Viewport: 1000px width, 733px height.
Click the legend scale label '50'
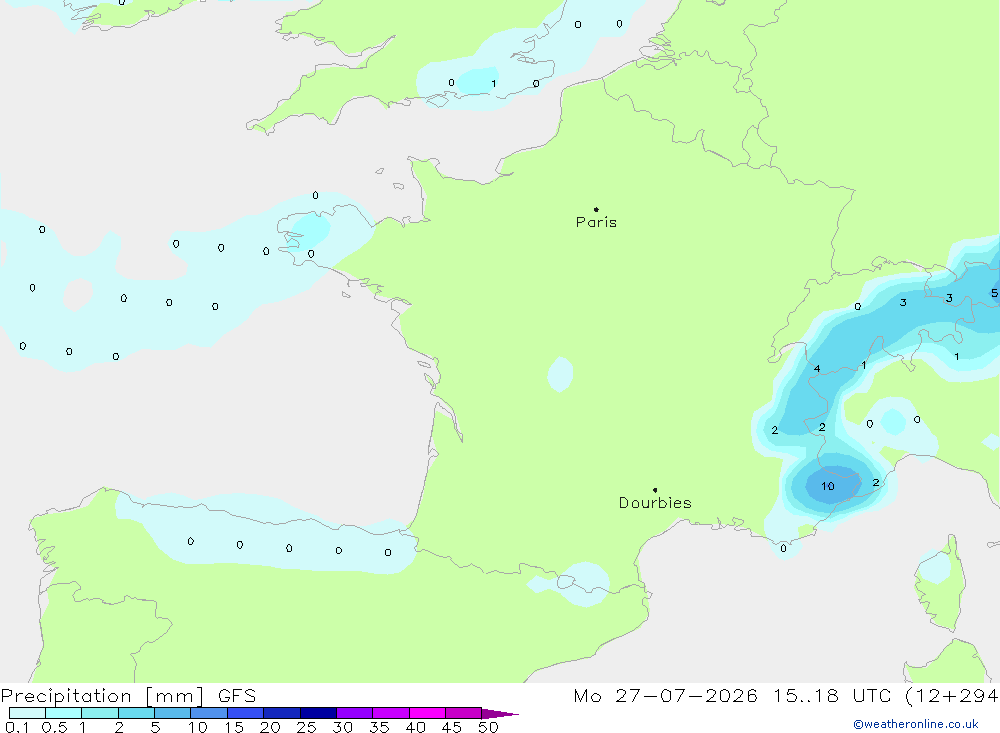(x=489, y=727)
